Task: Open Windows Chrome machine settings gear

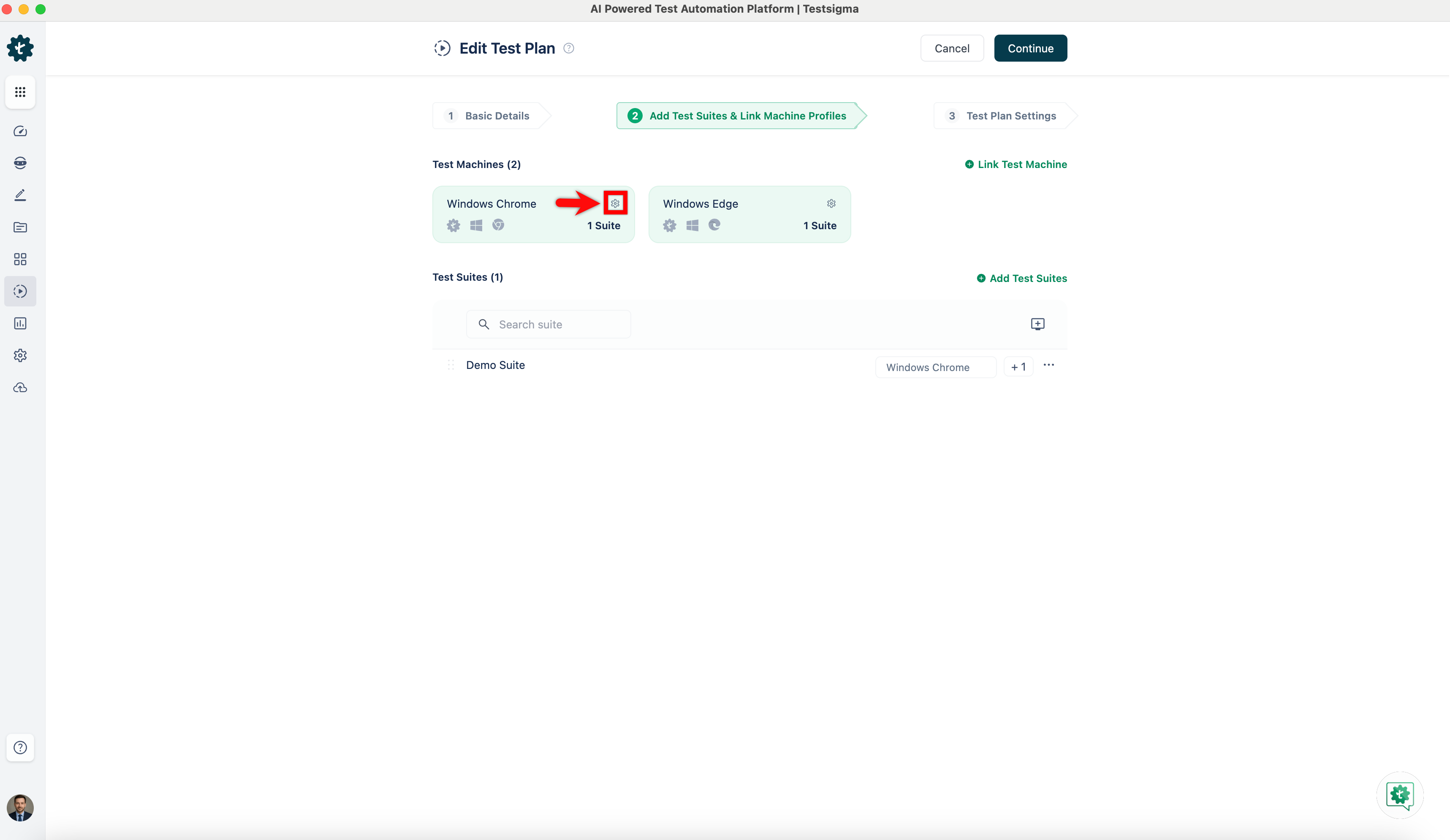Action: [615, 203]
